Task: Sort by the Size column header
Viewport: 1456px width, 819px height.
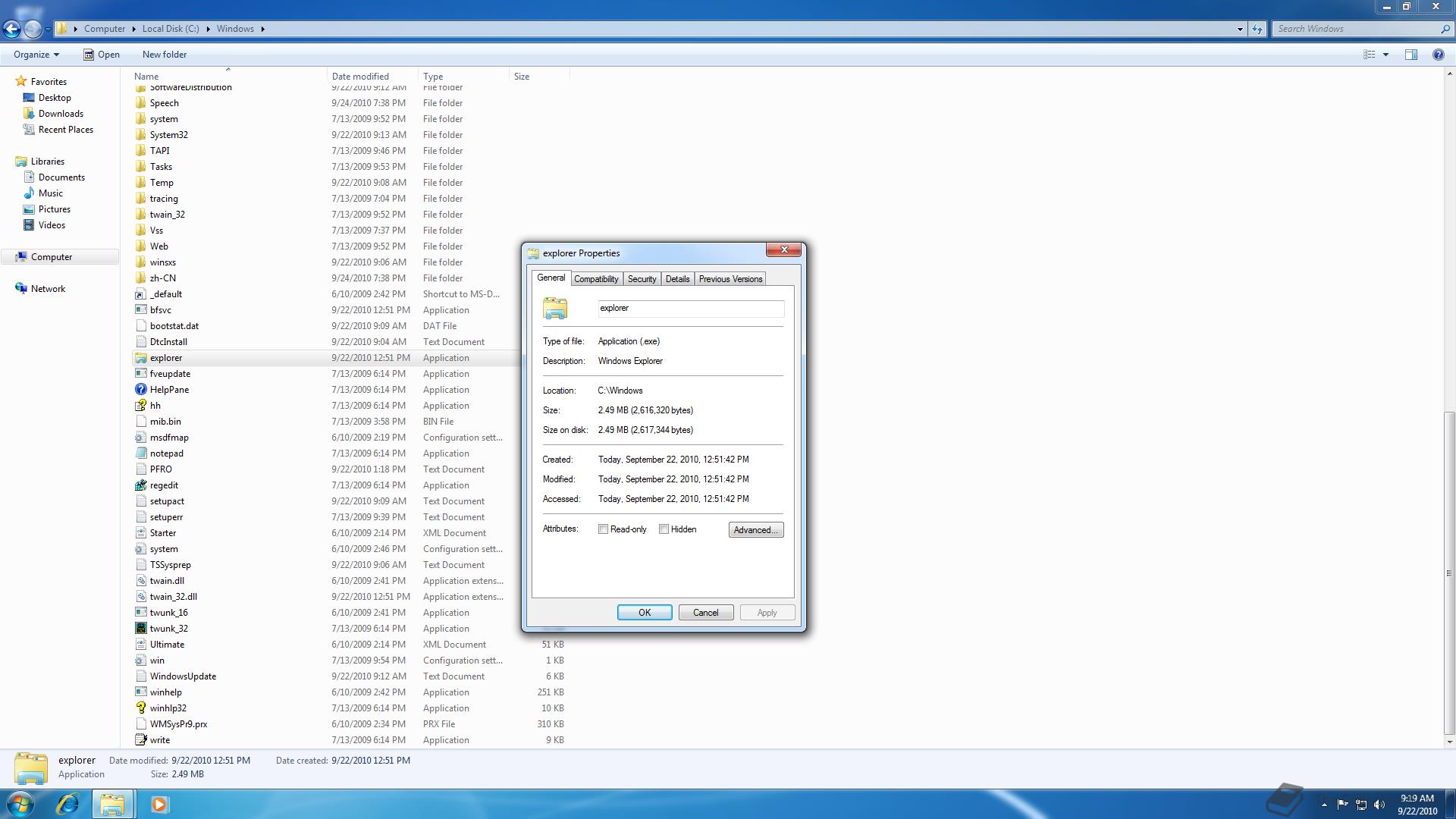Action: (539, 77)
